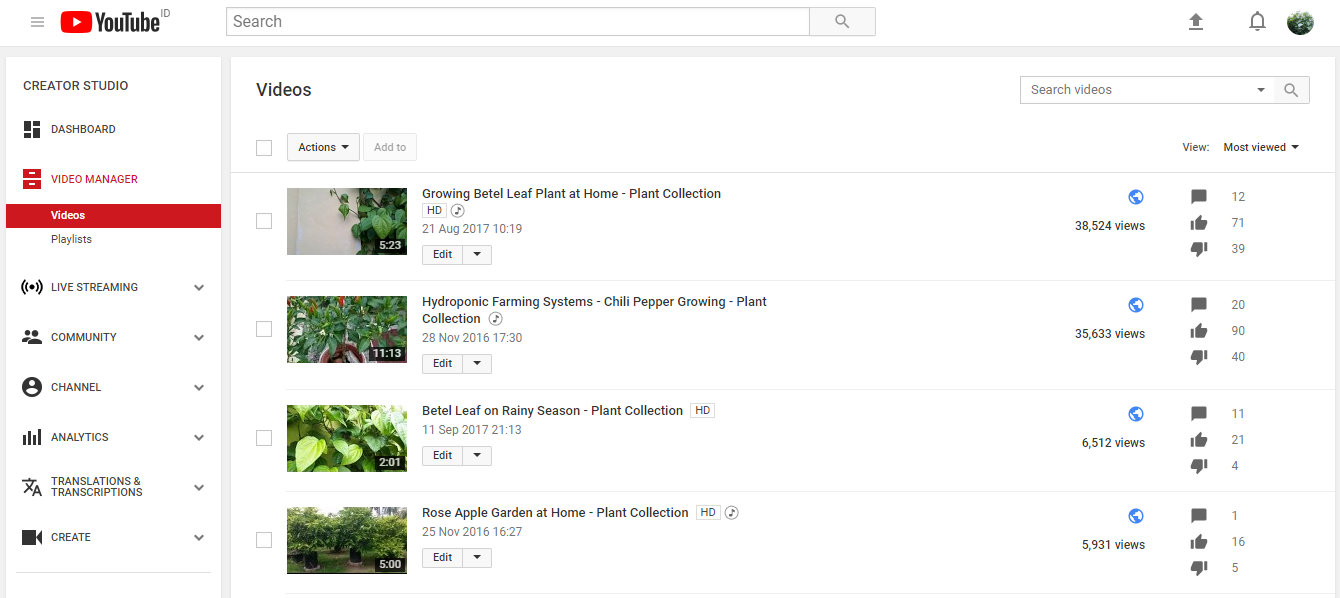Open the Actions dropdown
The height and width of the screenshot is (598, 1340).
[x=322, y=147]
